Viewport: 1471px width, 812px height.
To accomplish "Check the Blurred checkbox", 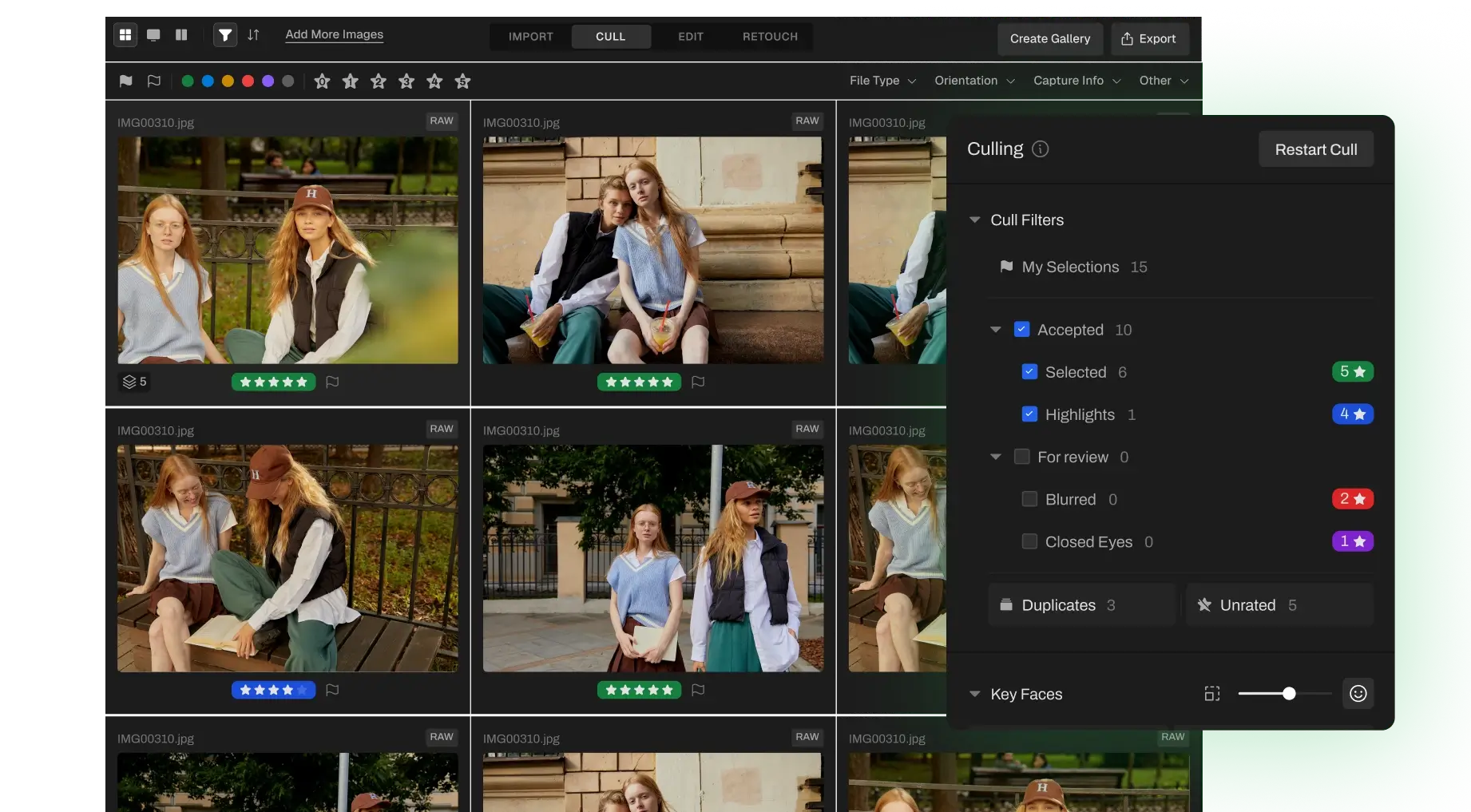I will pos(1029,498).
